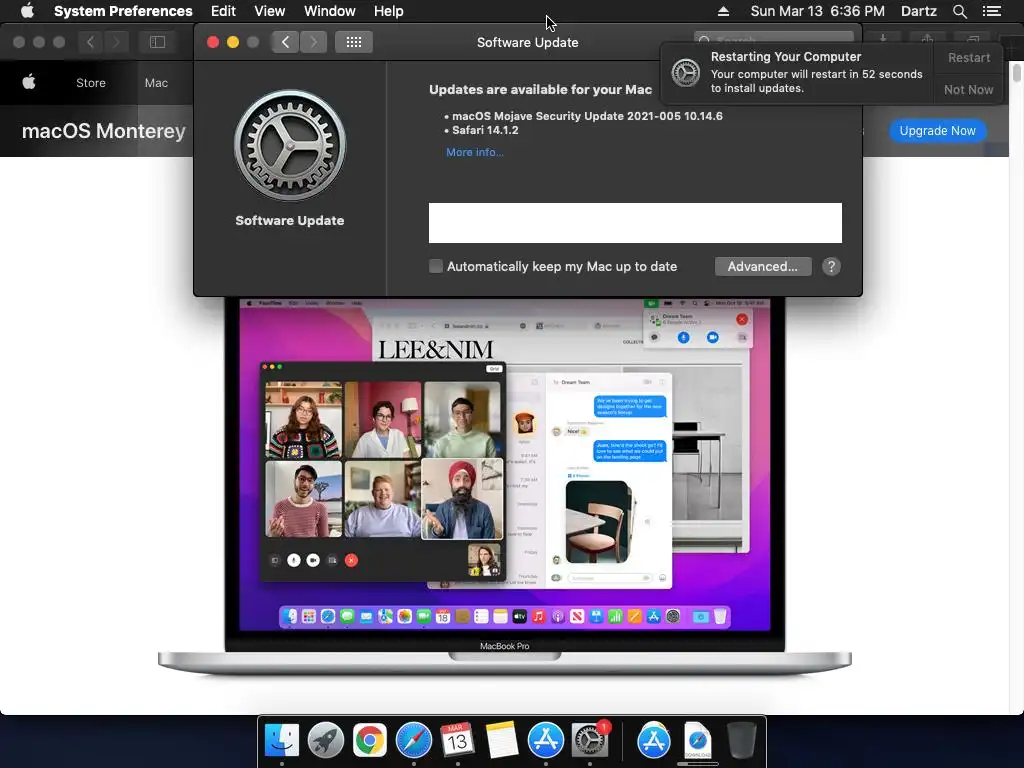Enable Automatically keep my Mac up to date

(436, 266)
